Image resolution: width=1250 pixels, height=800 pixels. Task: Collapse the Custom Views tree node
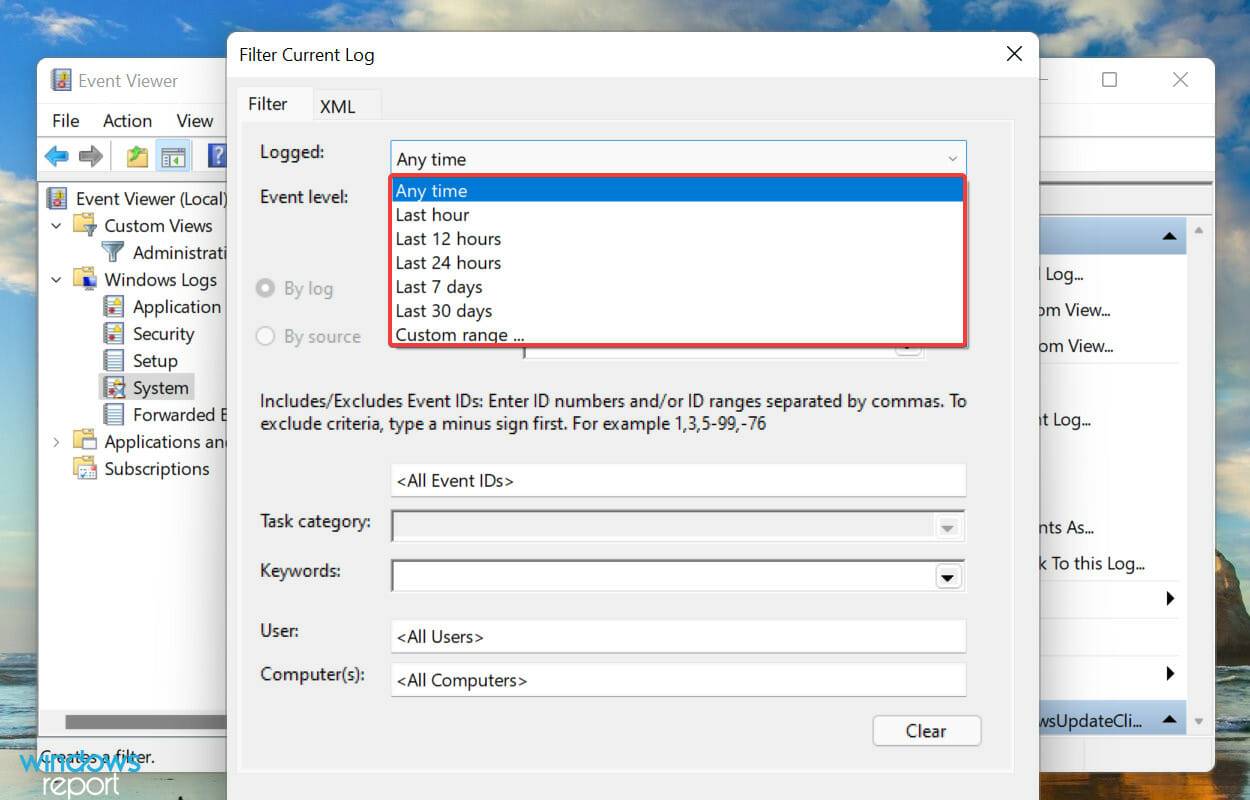pos(57,226)
